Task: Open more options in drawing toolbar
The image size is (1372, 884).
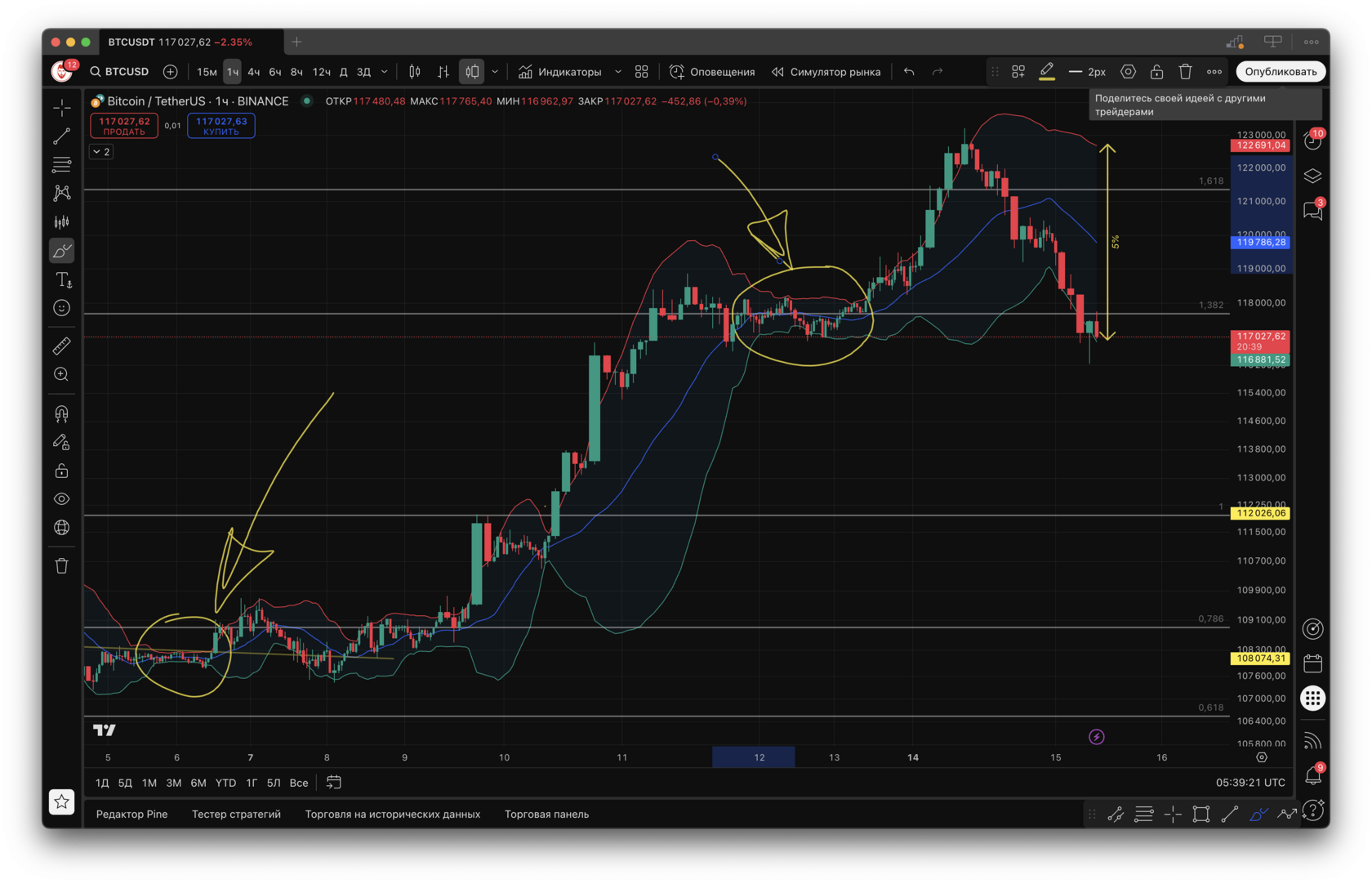Action: pyautogui.click(x=1214, y=72)
